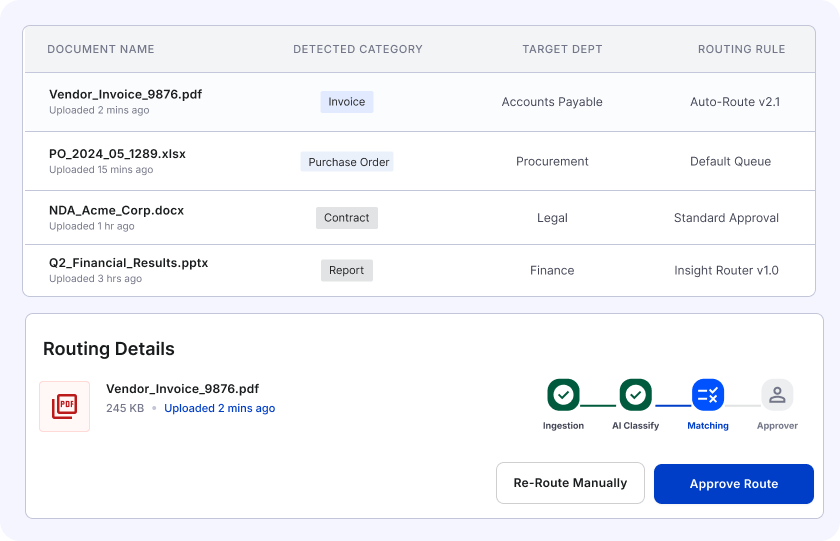Click the Routing Details heading
The width and height of the screenshot is (840, 541).
pos(109,349)
